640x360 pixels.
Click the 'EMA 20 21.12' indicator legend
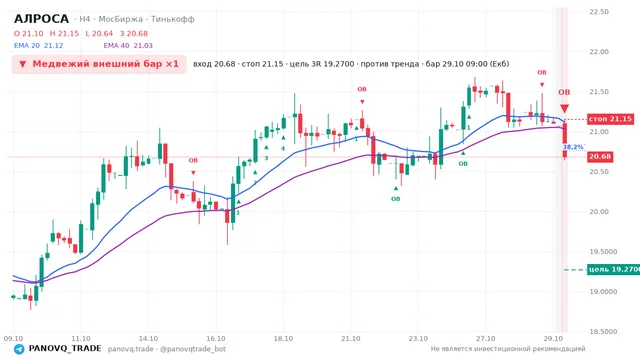pyautogui.click(x=39, y=46)
